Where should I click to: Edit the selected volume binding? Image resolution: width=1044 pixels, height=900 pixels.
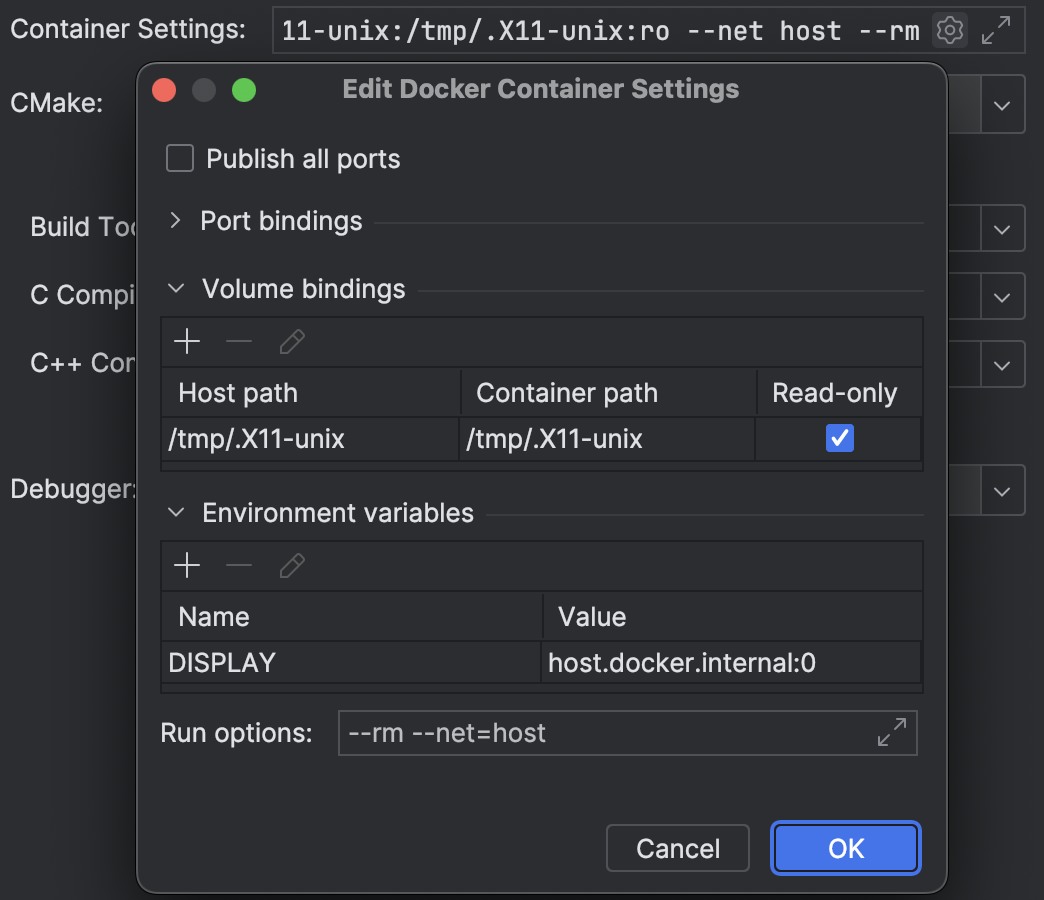(x=292, y=343)
